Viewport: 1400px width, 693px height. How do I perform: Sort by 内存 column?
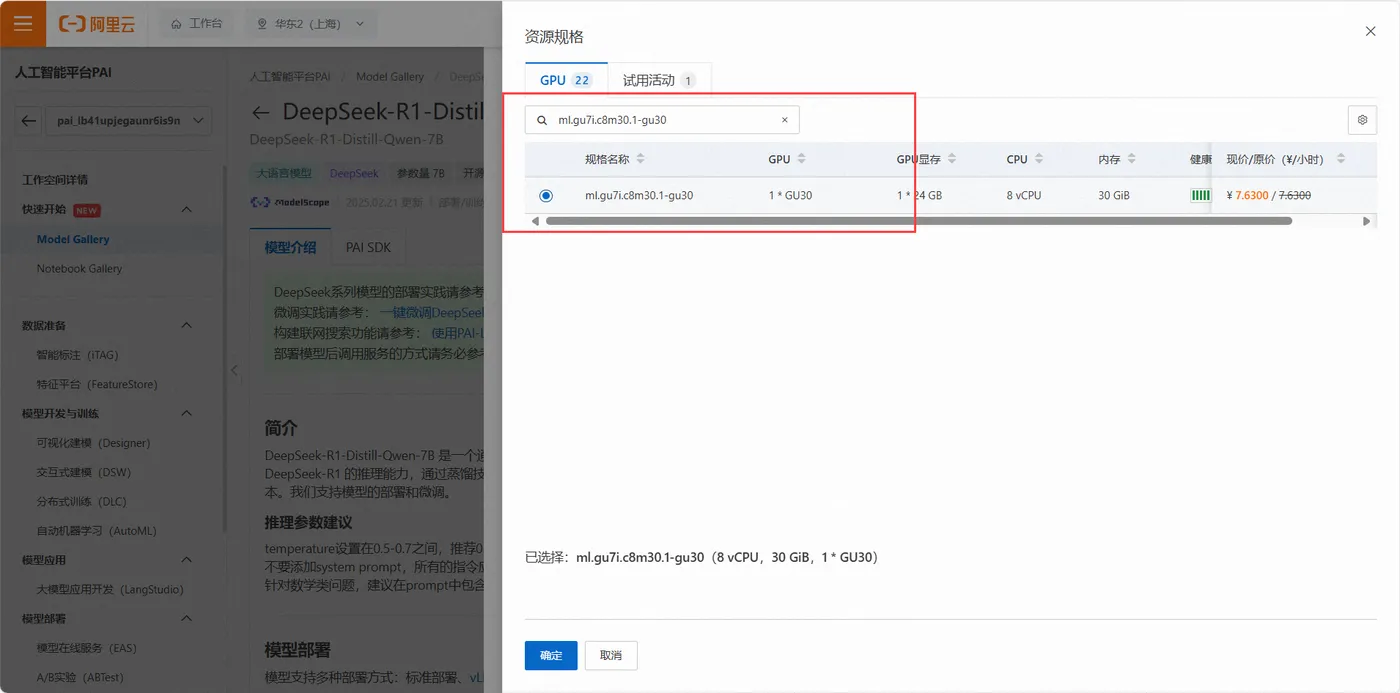(1131, 159)
